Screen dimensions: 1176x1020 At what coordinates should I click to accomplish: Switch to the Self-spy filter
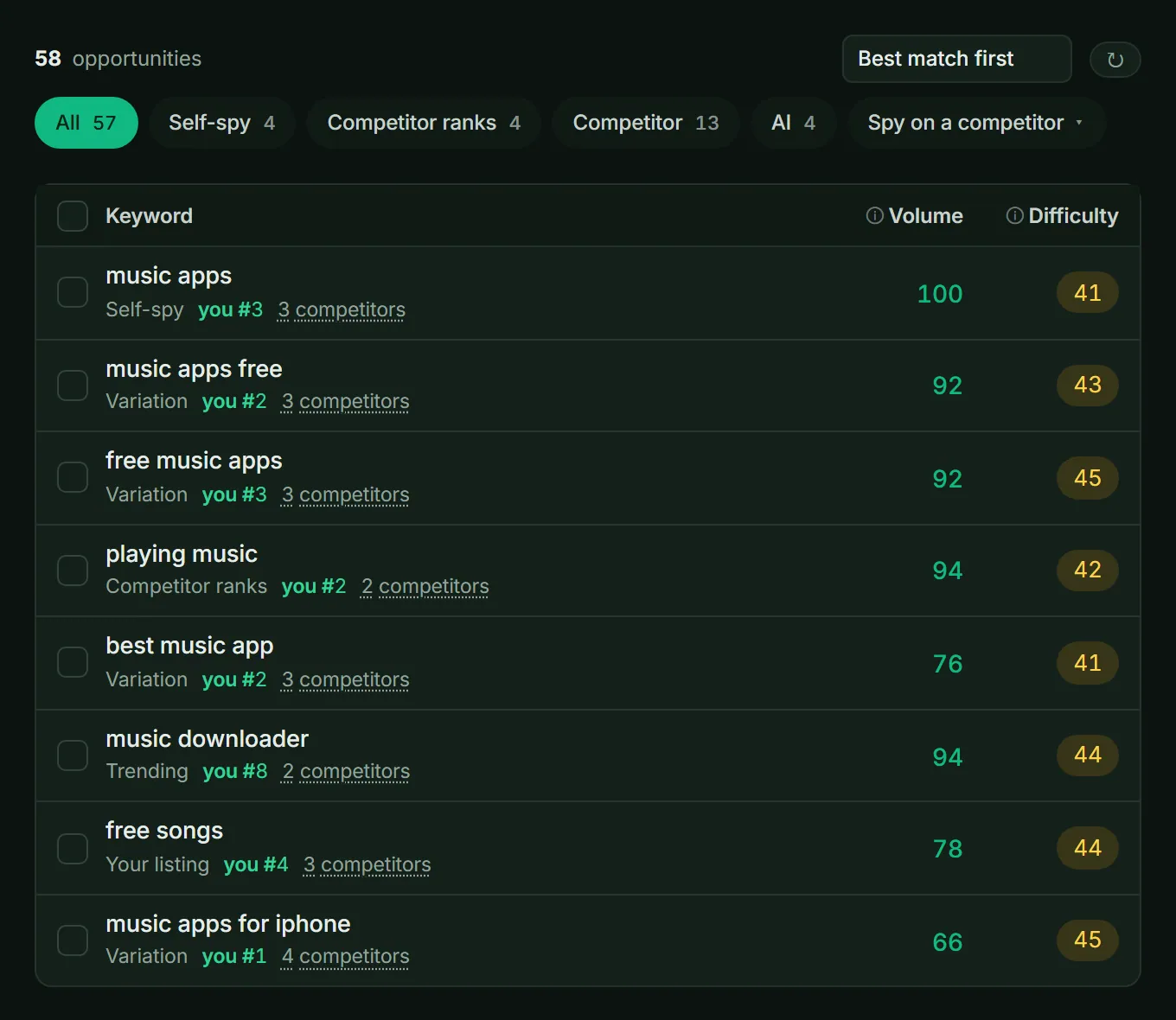222,123
